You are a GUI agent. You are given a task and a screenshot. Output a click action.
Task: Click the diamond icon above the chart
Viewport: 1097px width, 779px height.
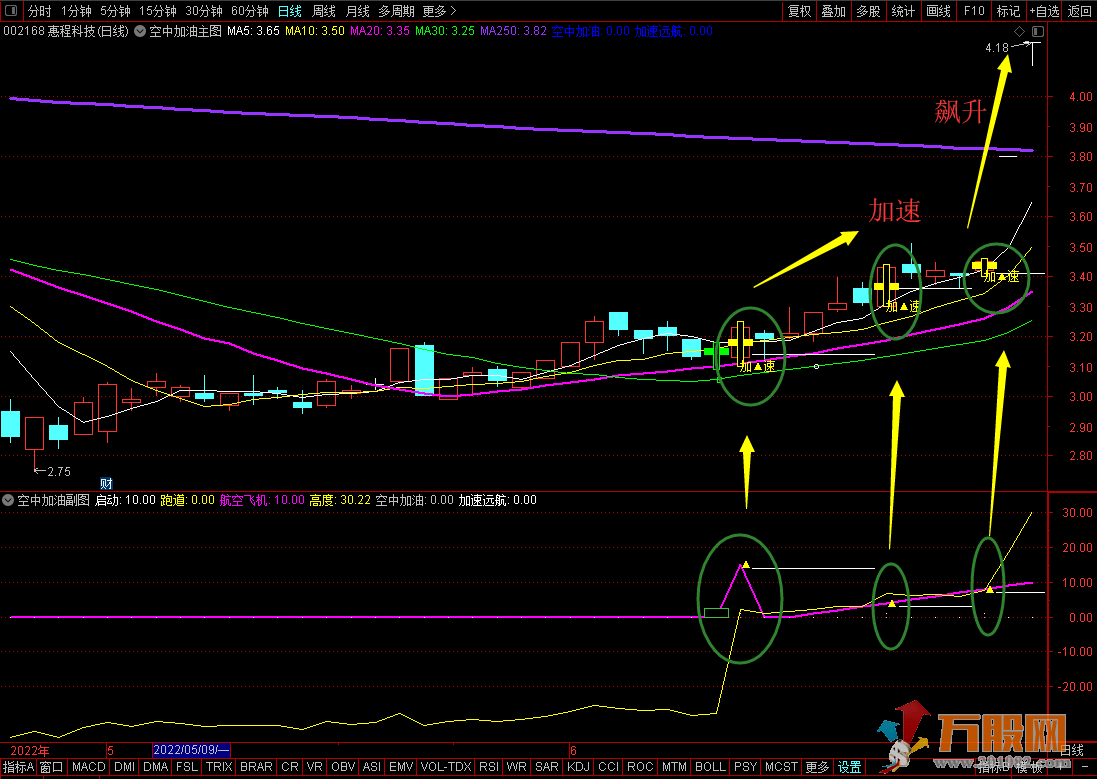coord(1019,31)
